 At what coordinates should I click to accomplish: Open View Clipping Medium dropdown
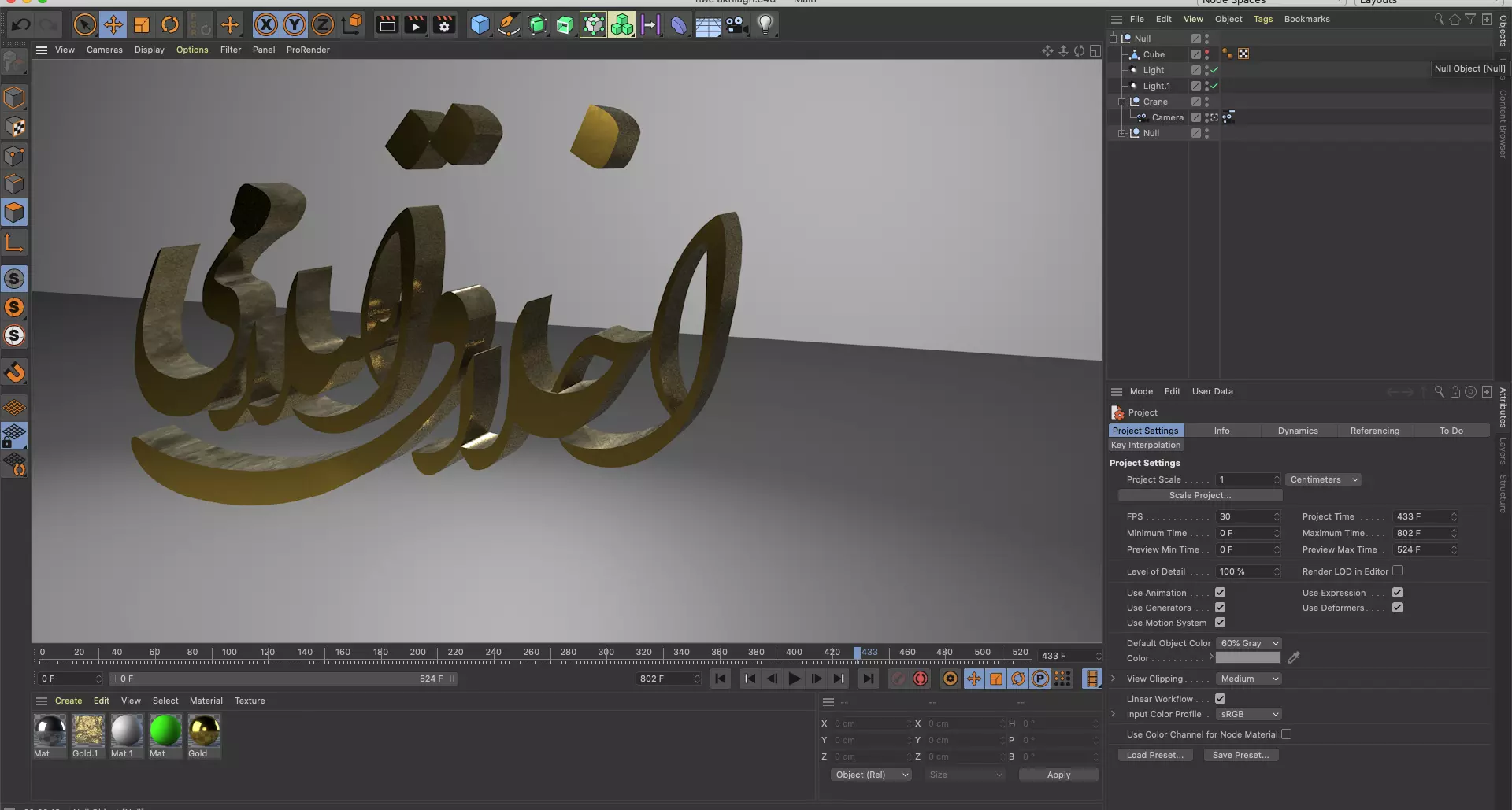pos(1249,679)
